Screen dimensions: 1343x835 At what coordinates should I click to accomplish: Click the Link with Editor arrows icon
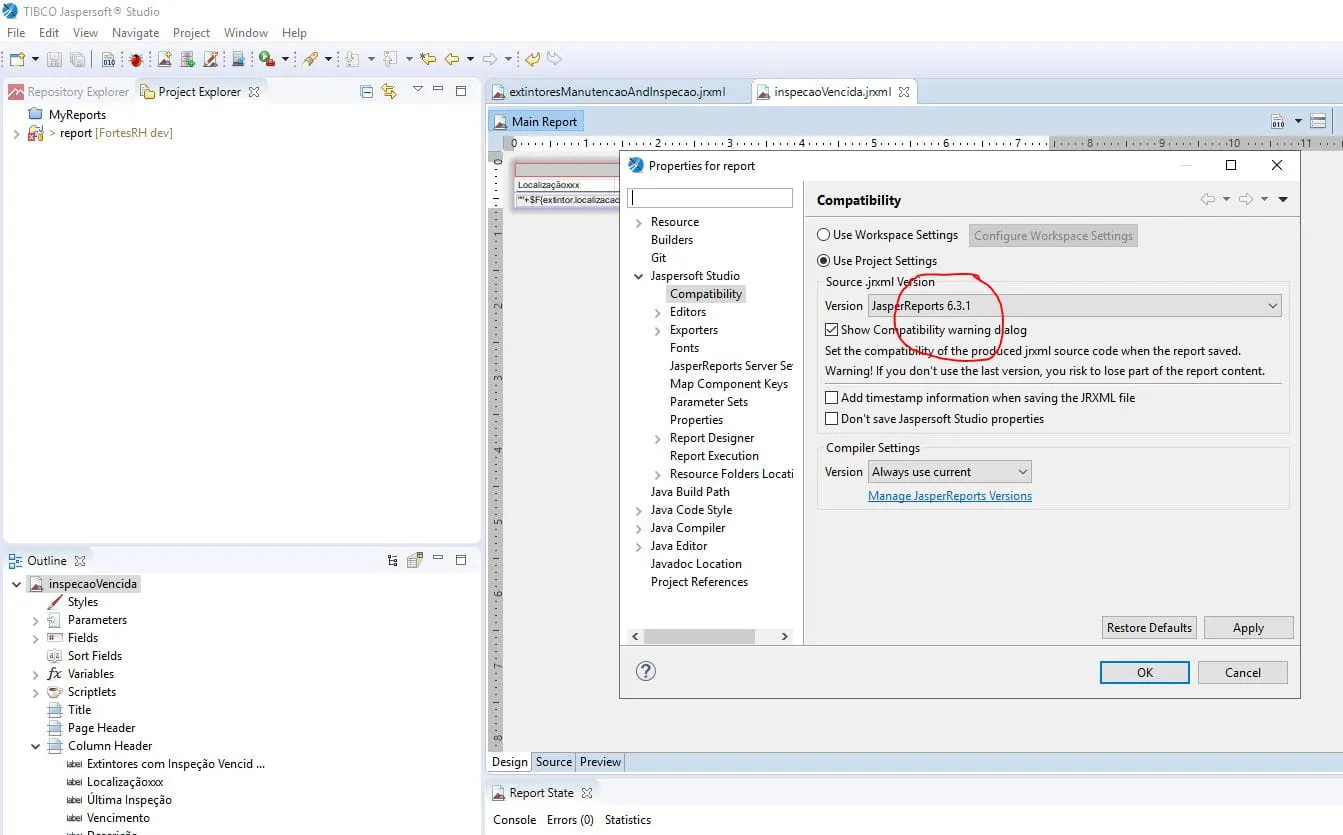(389, 91)
